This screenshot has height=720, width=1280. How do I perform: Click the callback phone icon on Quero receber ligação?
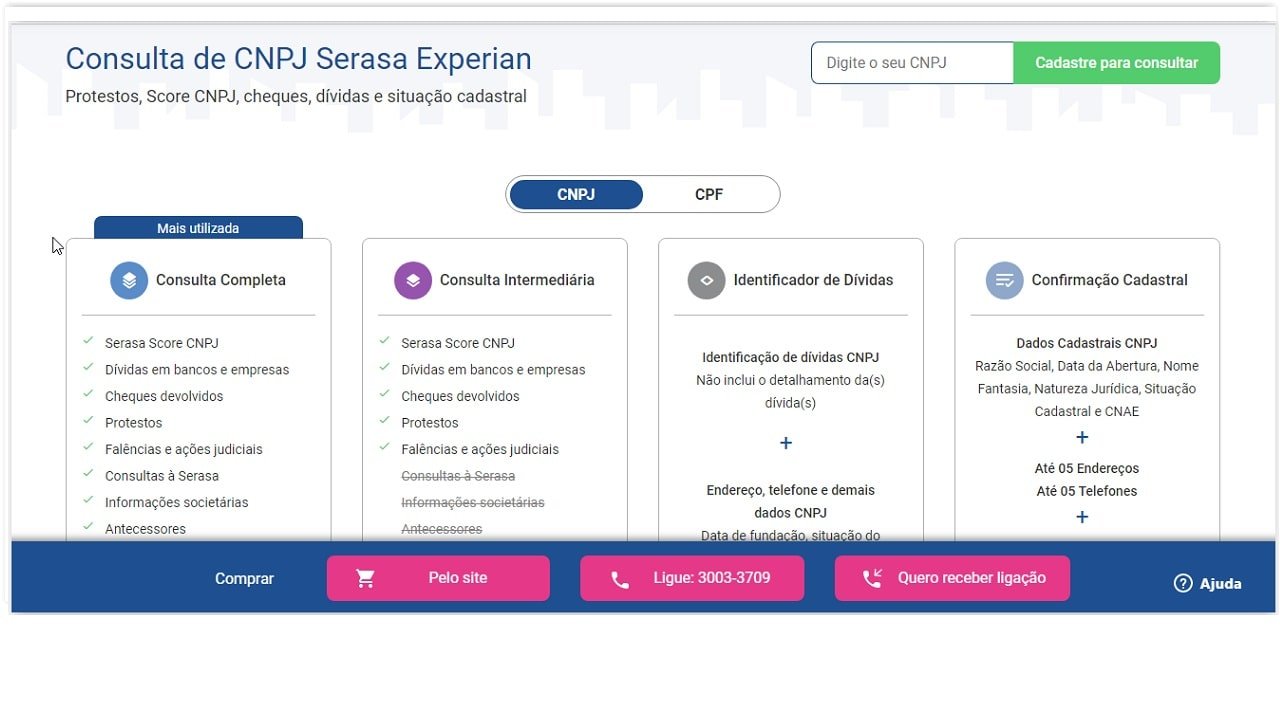[871, 577]
